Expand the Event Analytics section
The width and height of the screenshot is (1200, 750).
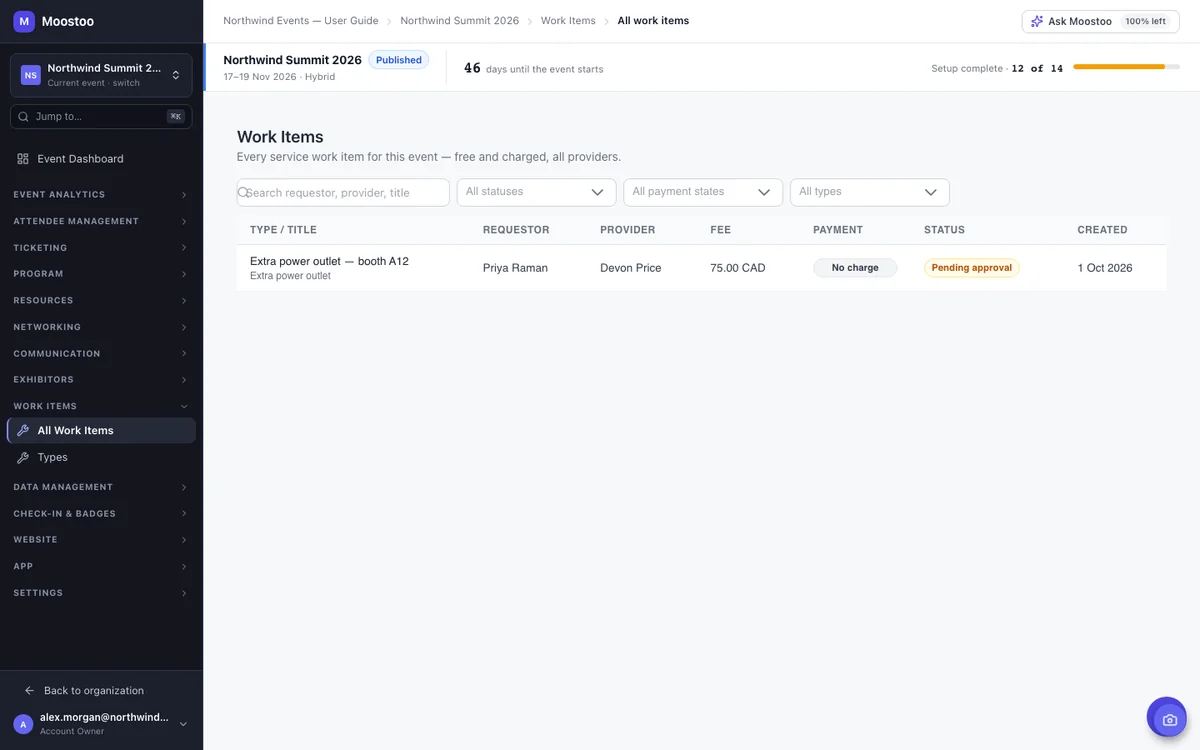coord(100,195)
